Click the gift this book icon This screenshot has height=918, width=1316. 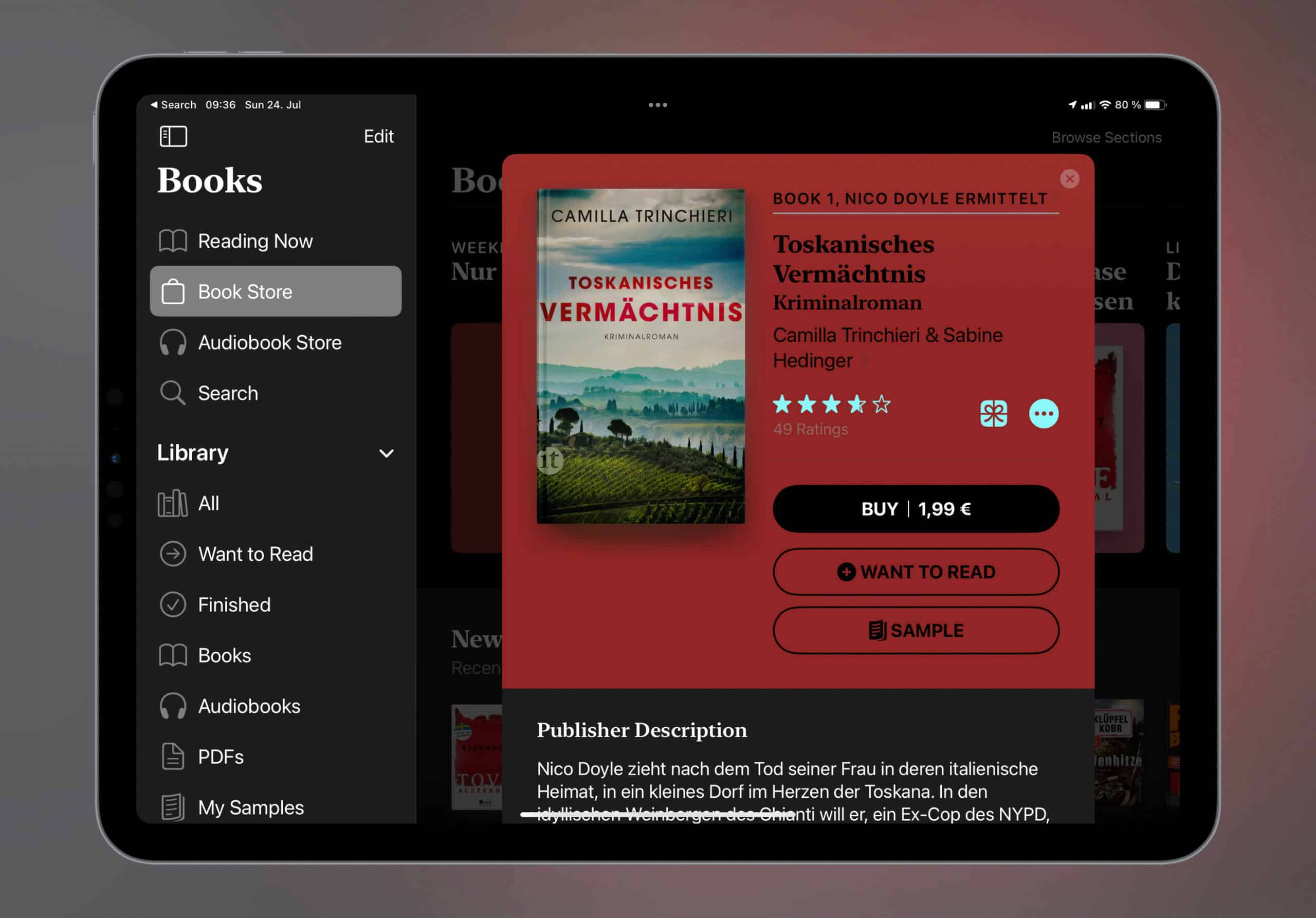(x=994, y=414)
